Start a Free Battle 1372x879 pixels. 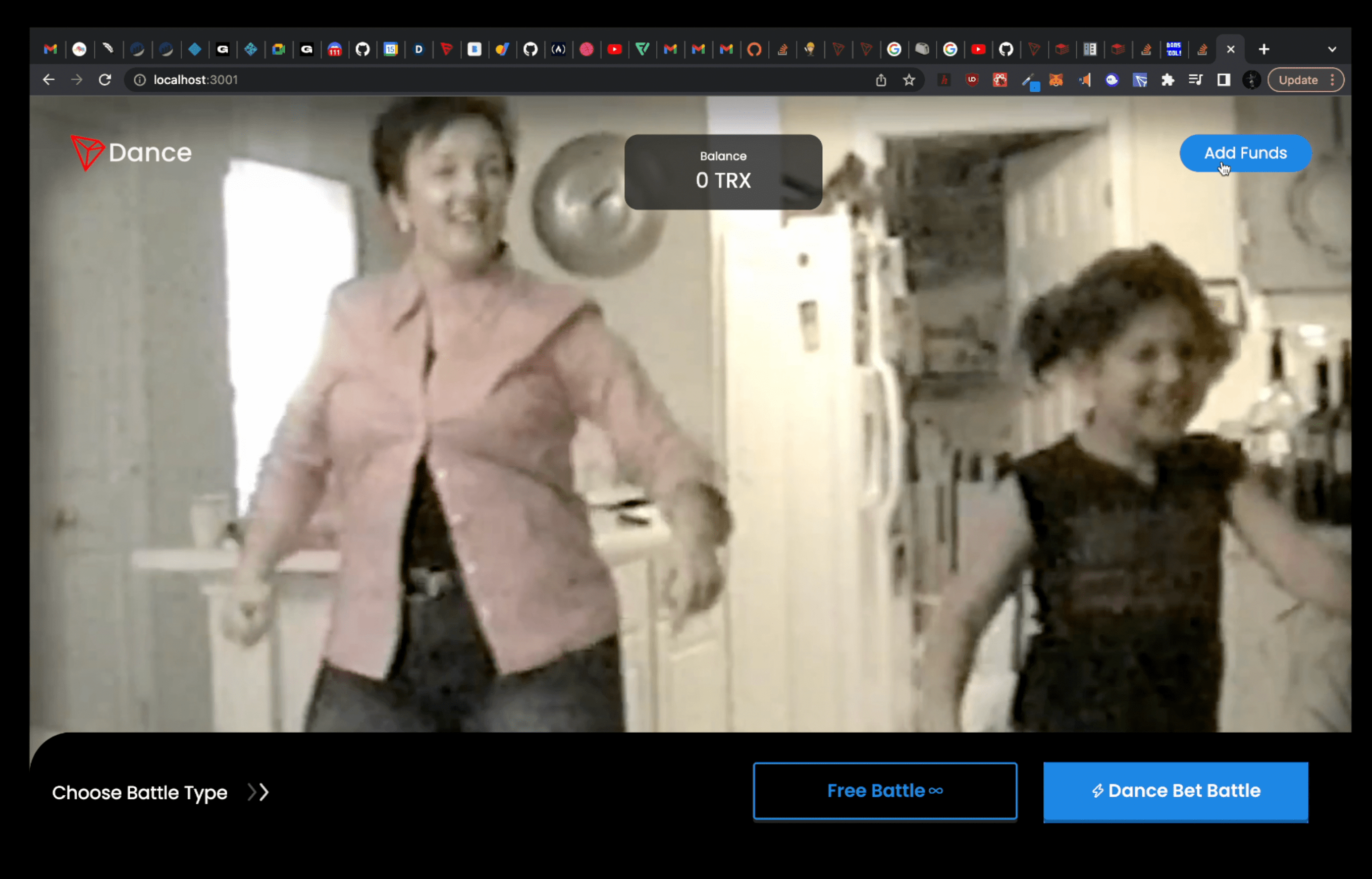(884, 791)
